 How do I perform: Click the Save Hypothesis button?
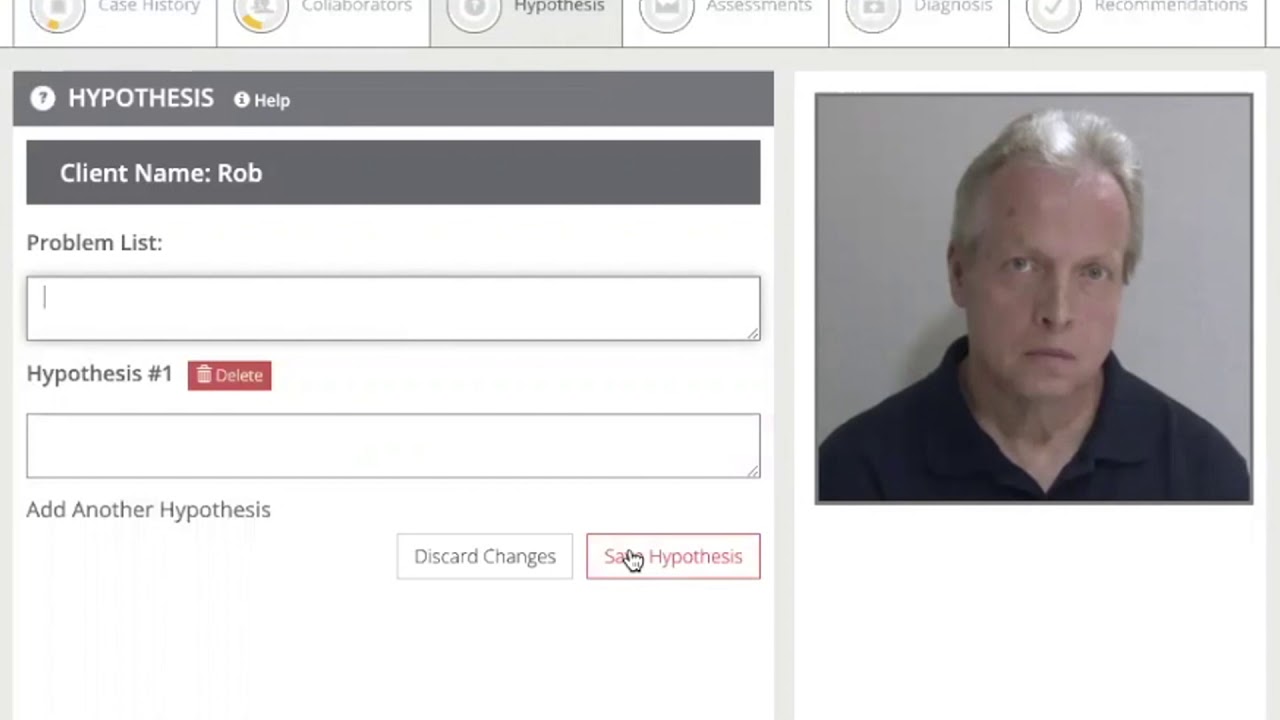(x=673, y=556)
